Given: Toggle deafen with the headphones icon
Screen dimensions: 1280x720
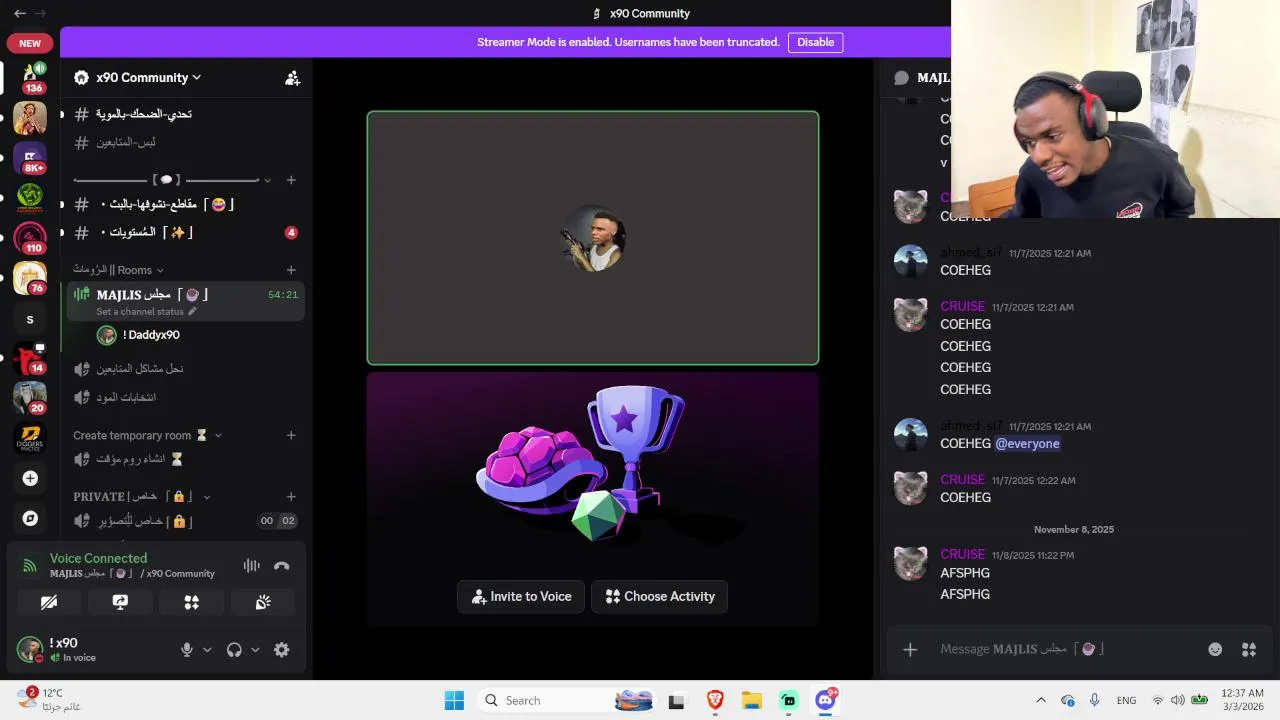Looking at the screenshot, I should tap(234, 650).
